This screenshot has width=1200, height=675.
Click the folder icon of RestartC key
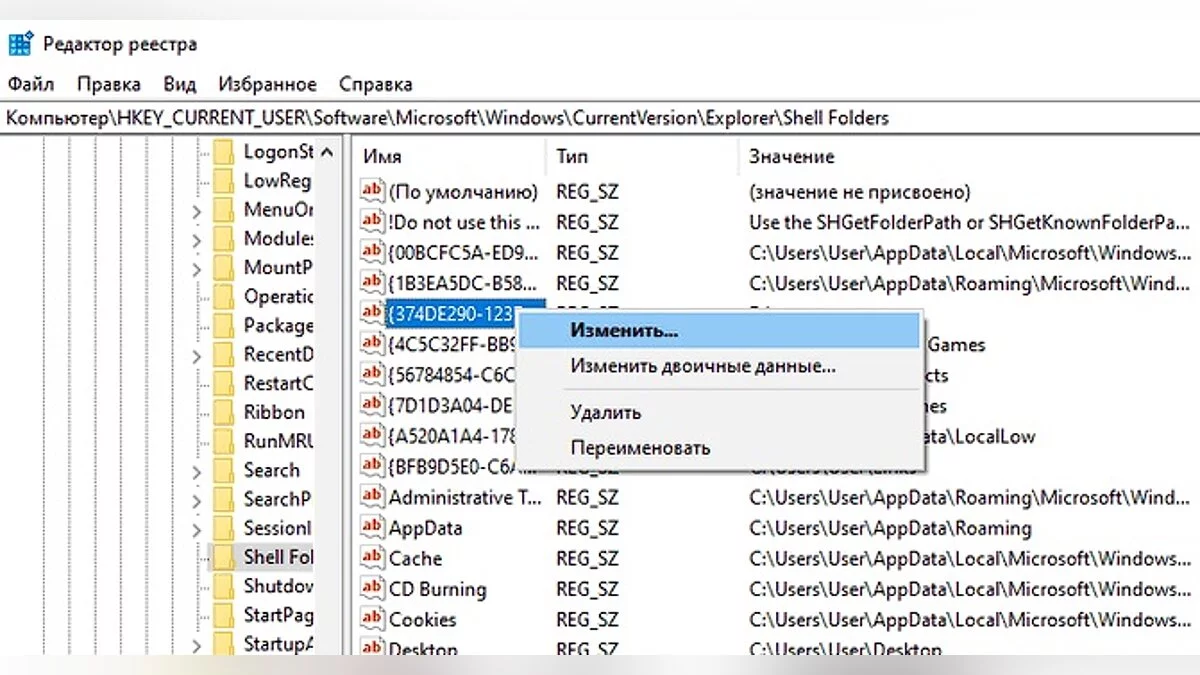[x=223, y=383]
